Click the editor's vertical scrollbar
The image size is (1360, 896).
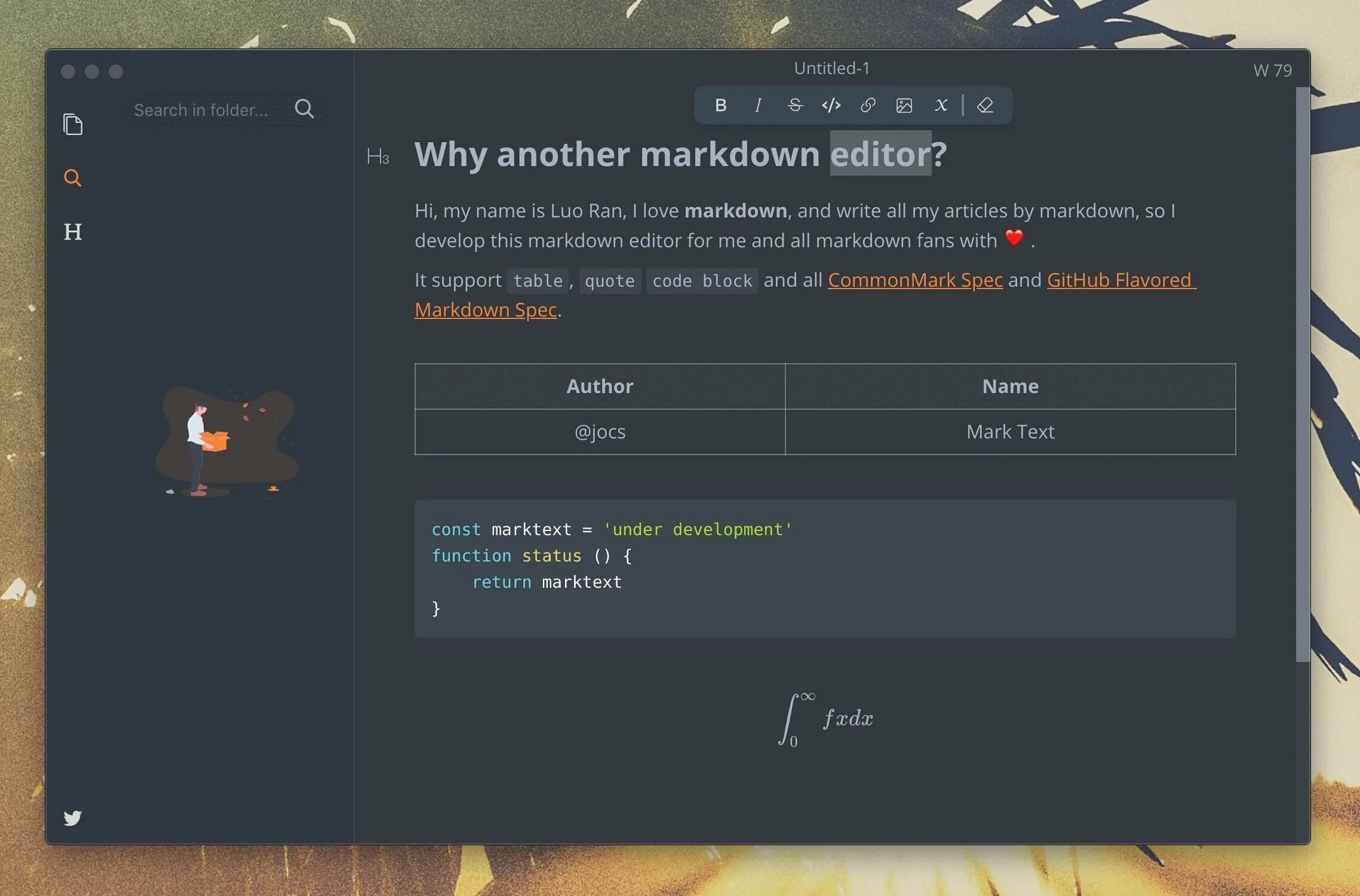pyautogui.click(x=1302, y=375)
